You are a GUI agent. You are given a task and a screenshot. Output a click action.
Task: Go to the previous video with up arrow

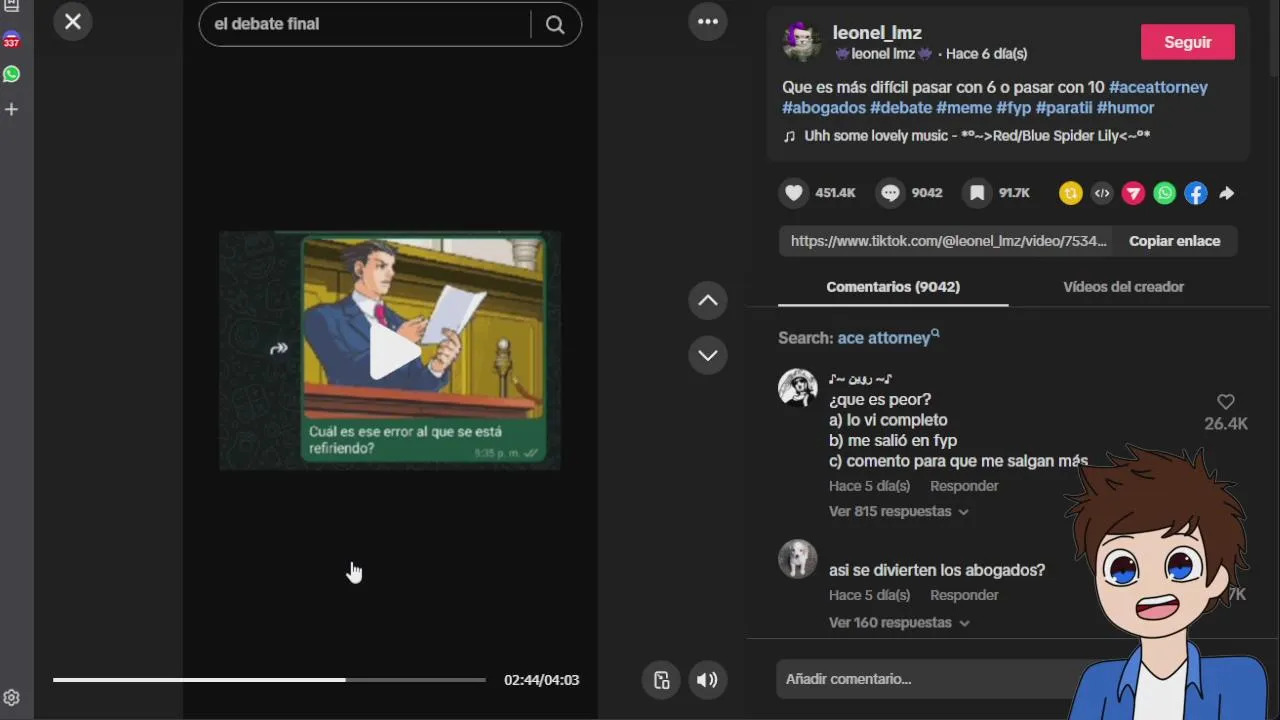[x=708, y=300]
